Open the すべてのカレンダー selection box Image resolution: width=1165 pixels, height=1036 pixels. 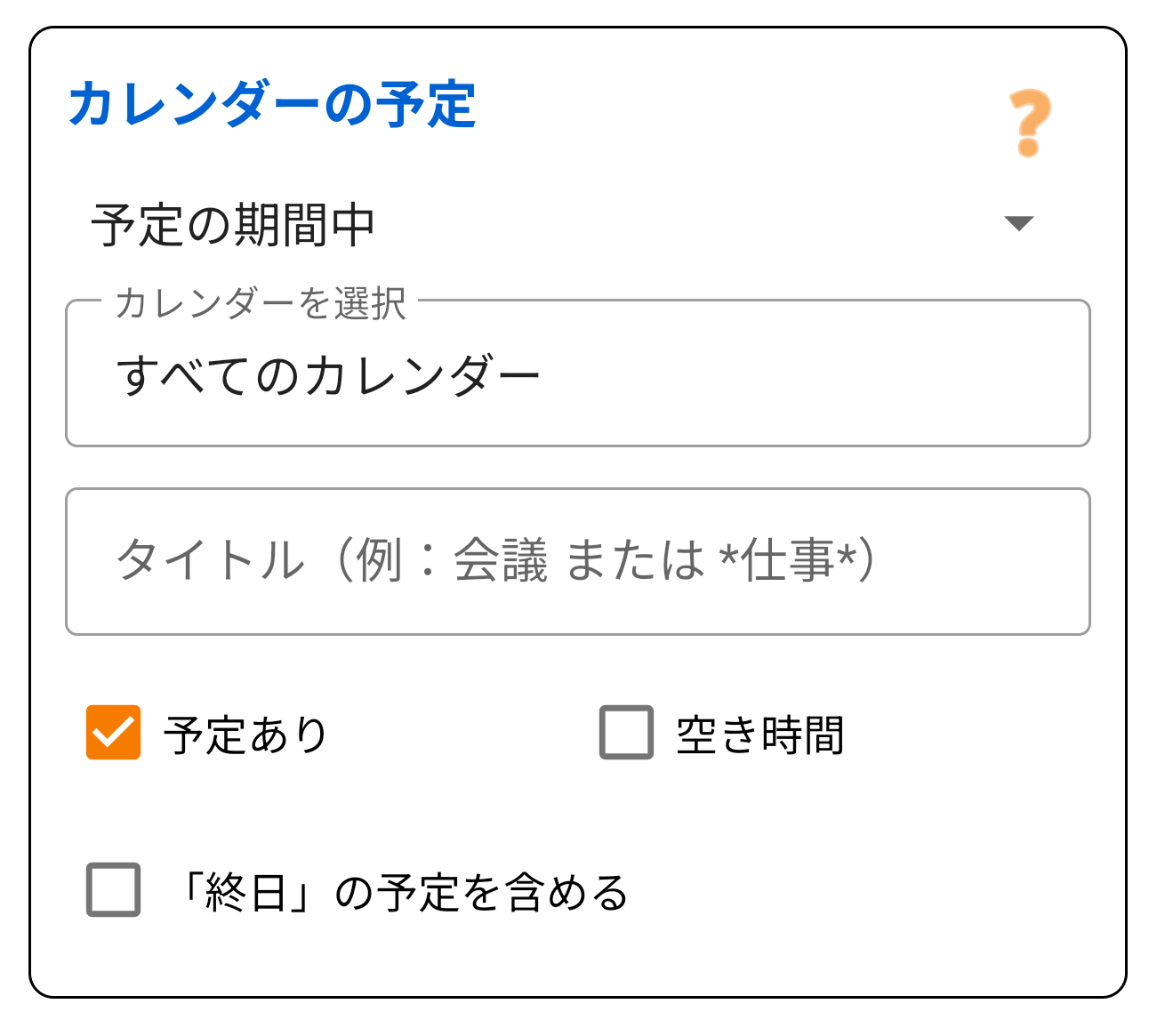[578, 373]
